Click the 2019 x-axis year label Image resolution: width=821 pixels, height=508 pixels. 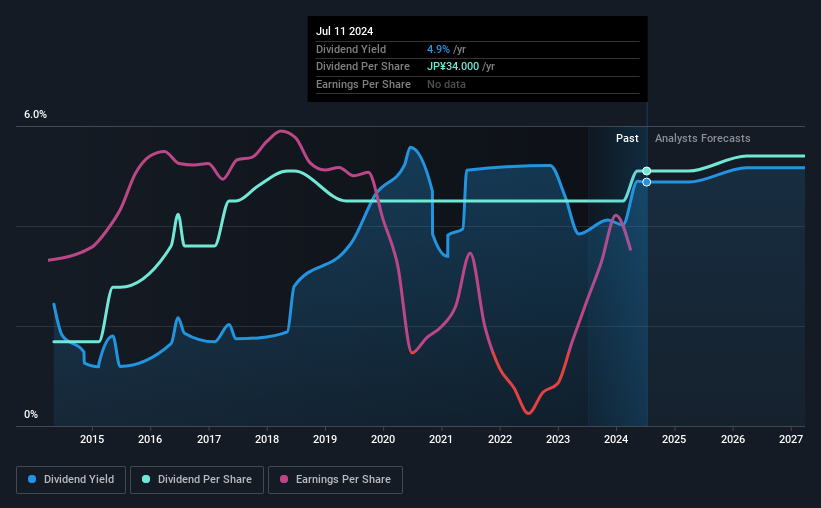(x=325, y=439)
